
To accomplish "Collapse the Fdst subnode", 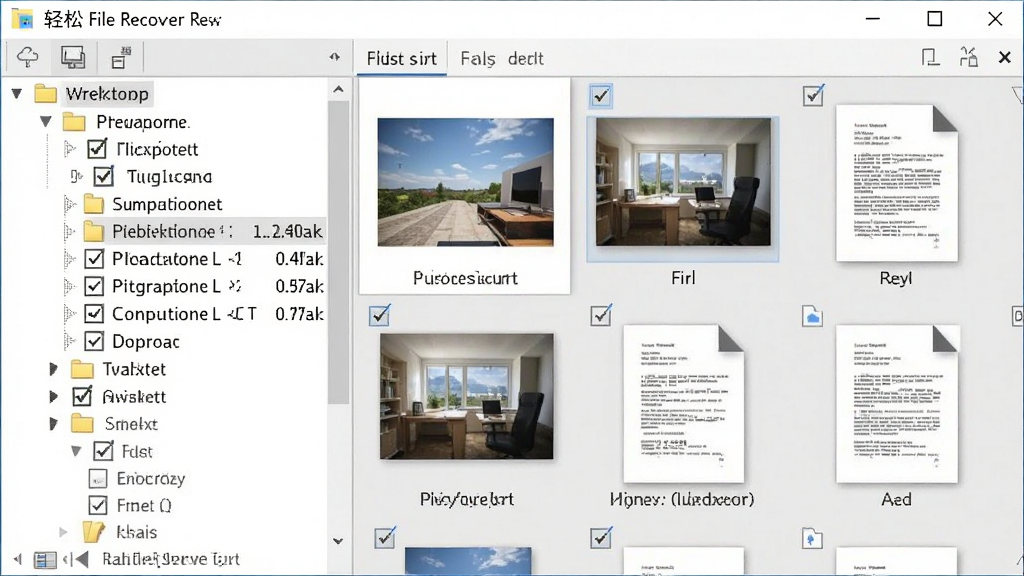I will [76, 451].
